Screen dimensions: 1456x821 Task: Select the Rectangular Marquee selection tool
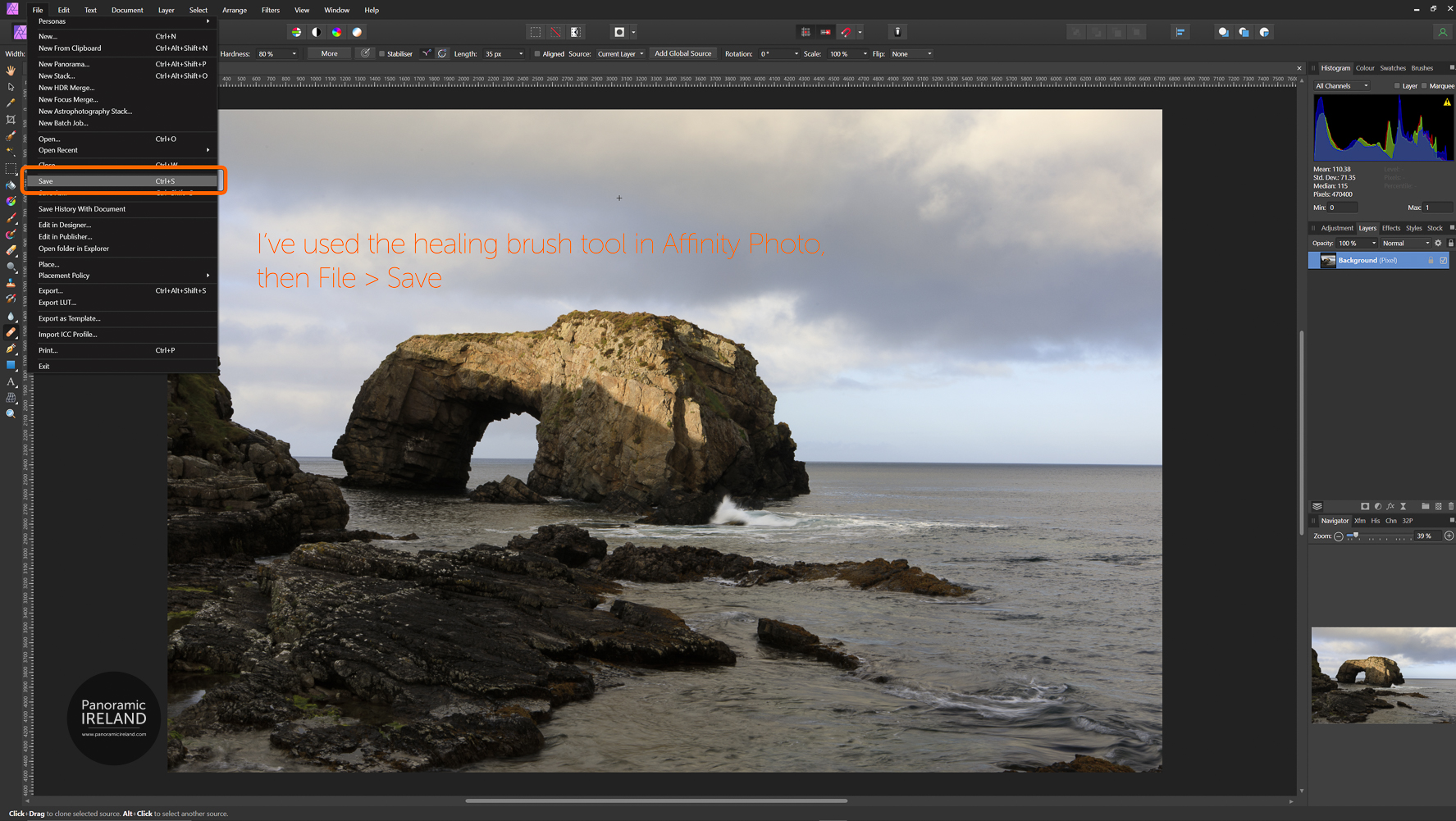pos(11,168)
